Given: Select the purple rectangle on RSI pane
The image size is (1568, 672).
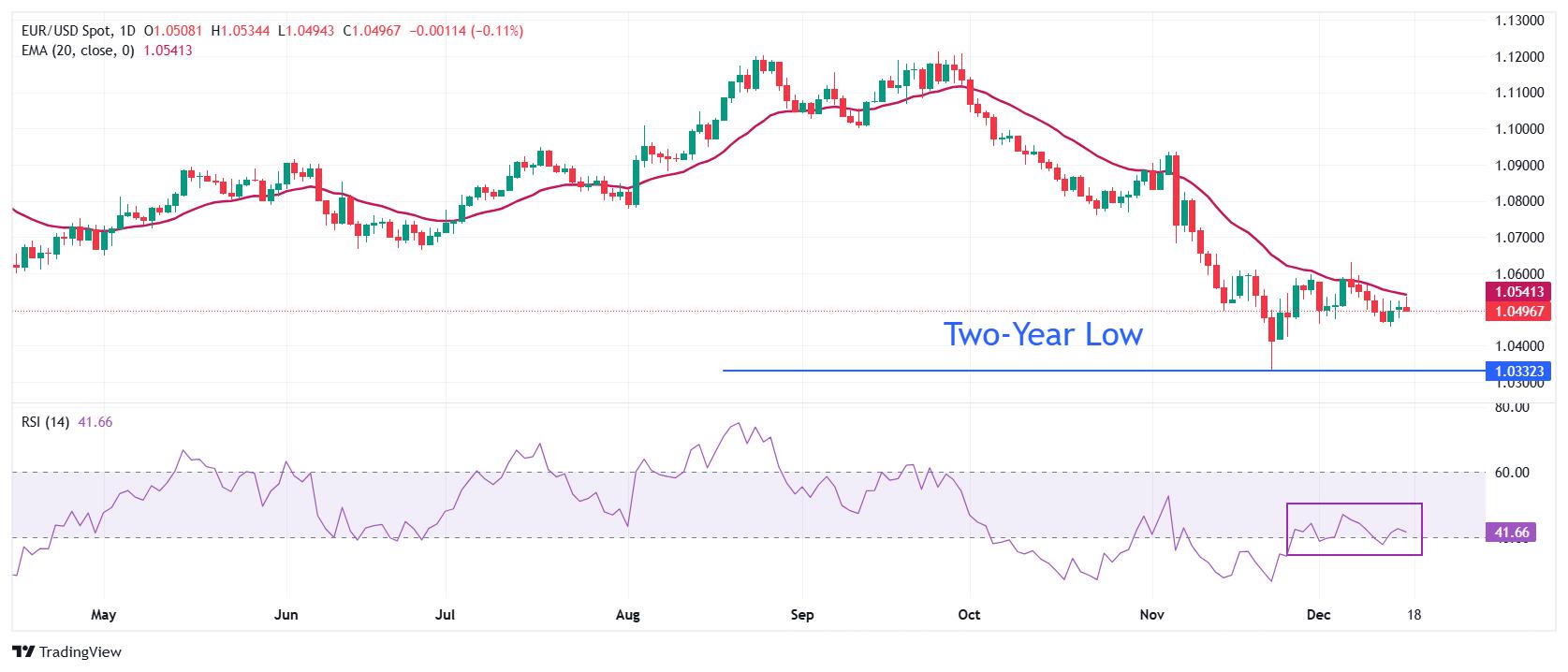Looking at the screenshot, I should click(1355, 529).
